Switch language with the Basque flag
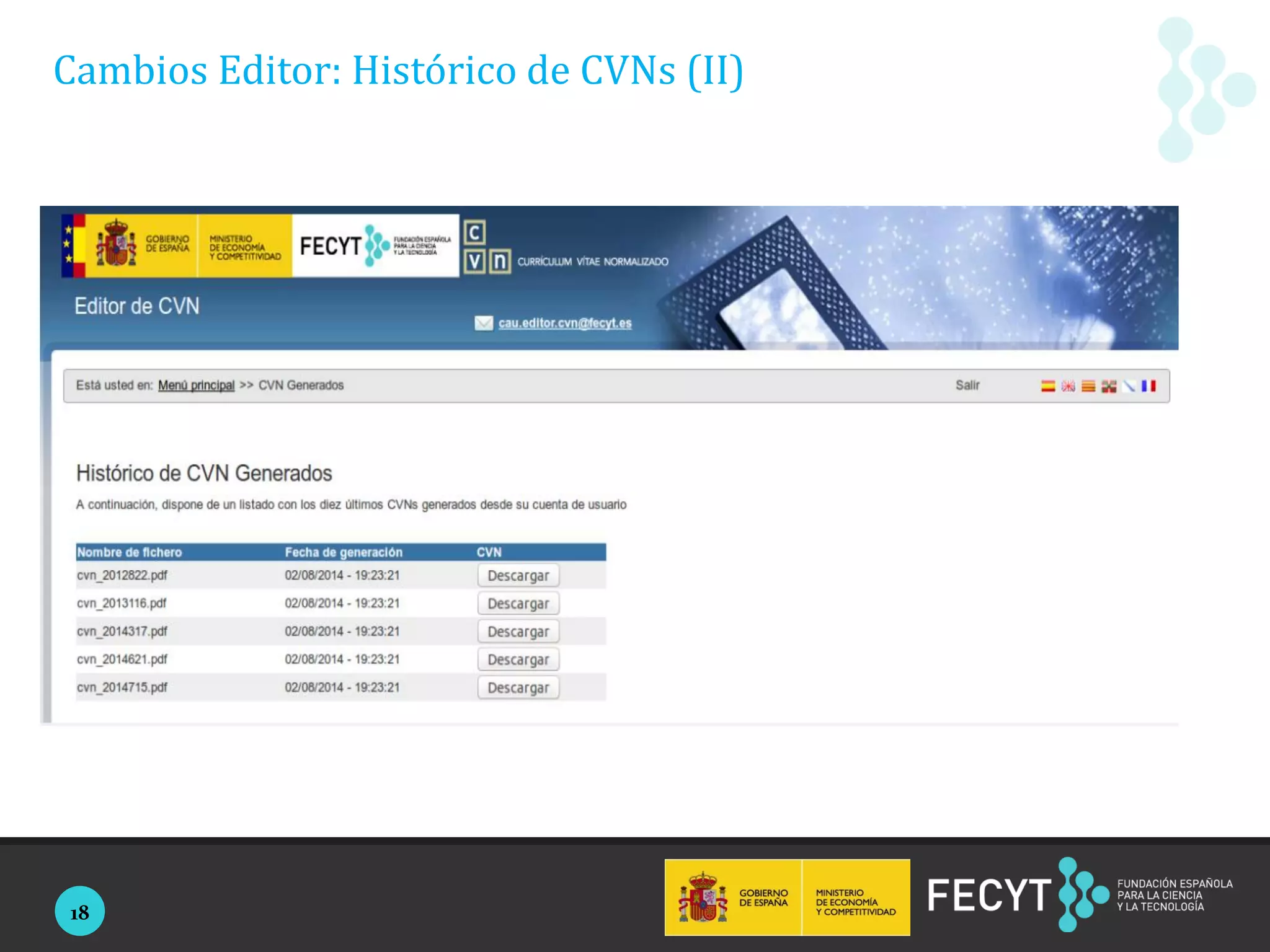 [1109, 386]
